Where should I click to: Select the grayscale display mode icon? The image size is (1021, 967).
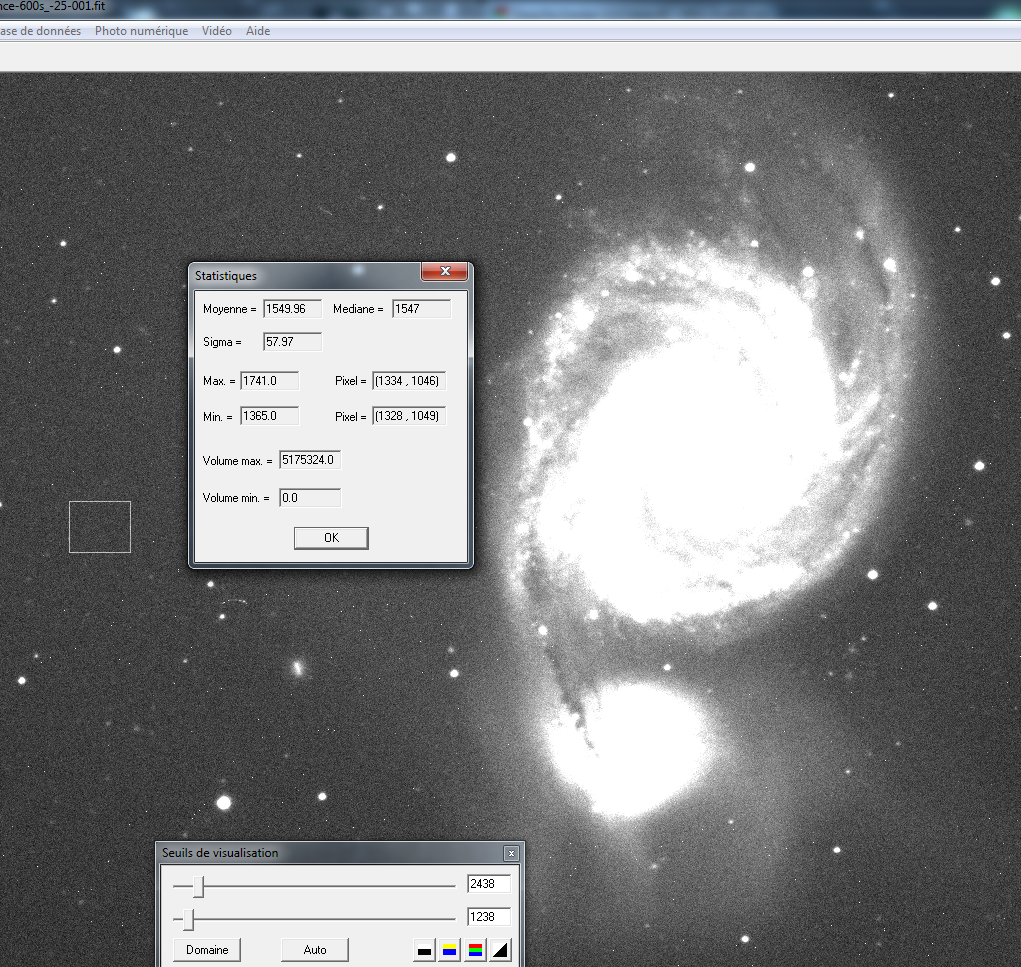pyautogui.click(x=424, y=949)
